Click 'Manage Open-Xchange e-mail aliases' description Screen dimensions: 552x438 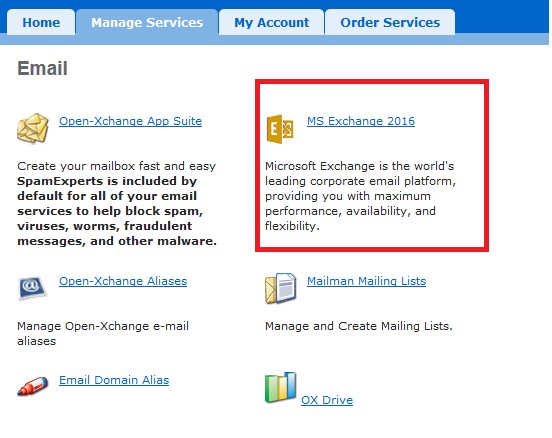point(103,333)
